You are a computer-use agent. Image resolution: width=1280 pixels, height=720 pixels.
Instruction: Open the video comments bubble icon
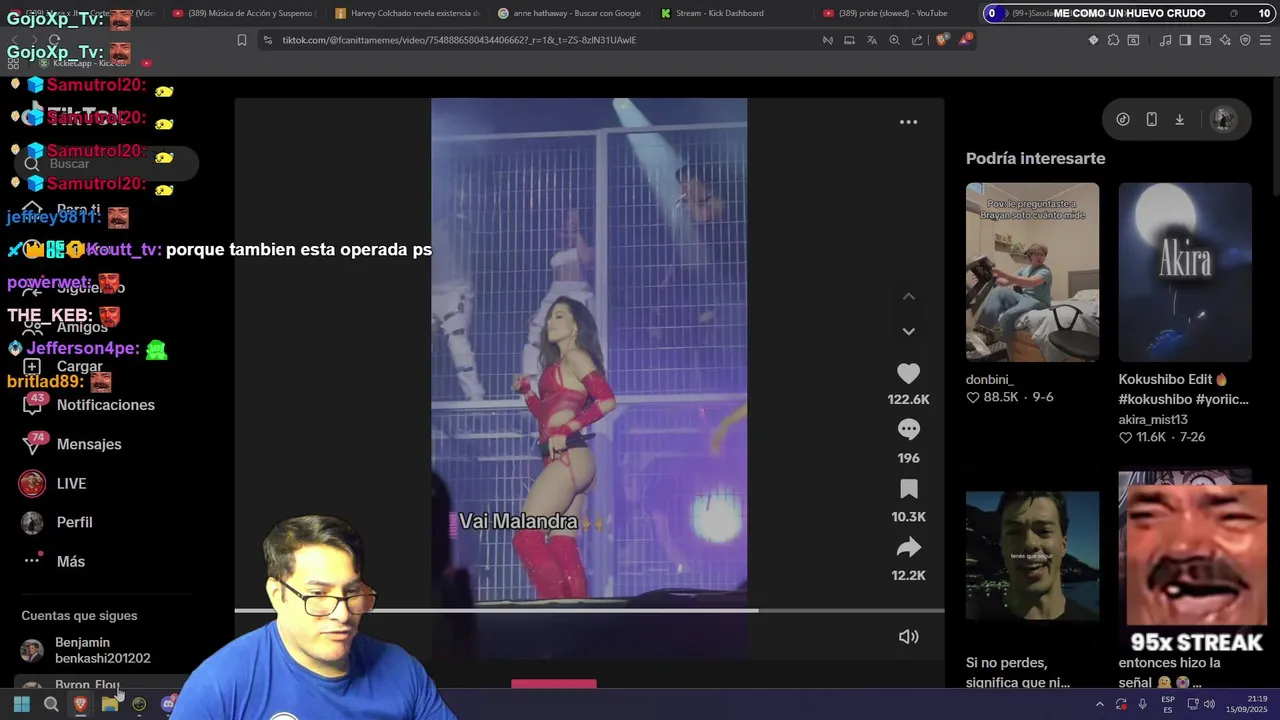[908, 429]
